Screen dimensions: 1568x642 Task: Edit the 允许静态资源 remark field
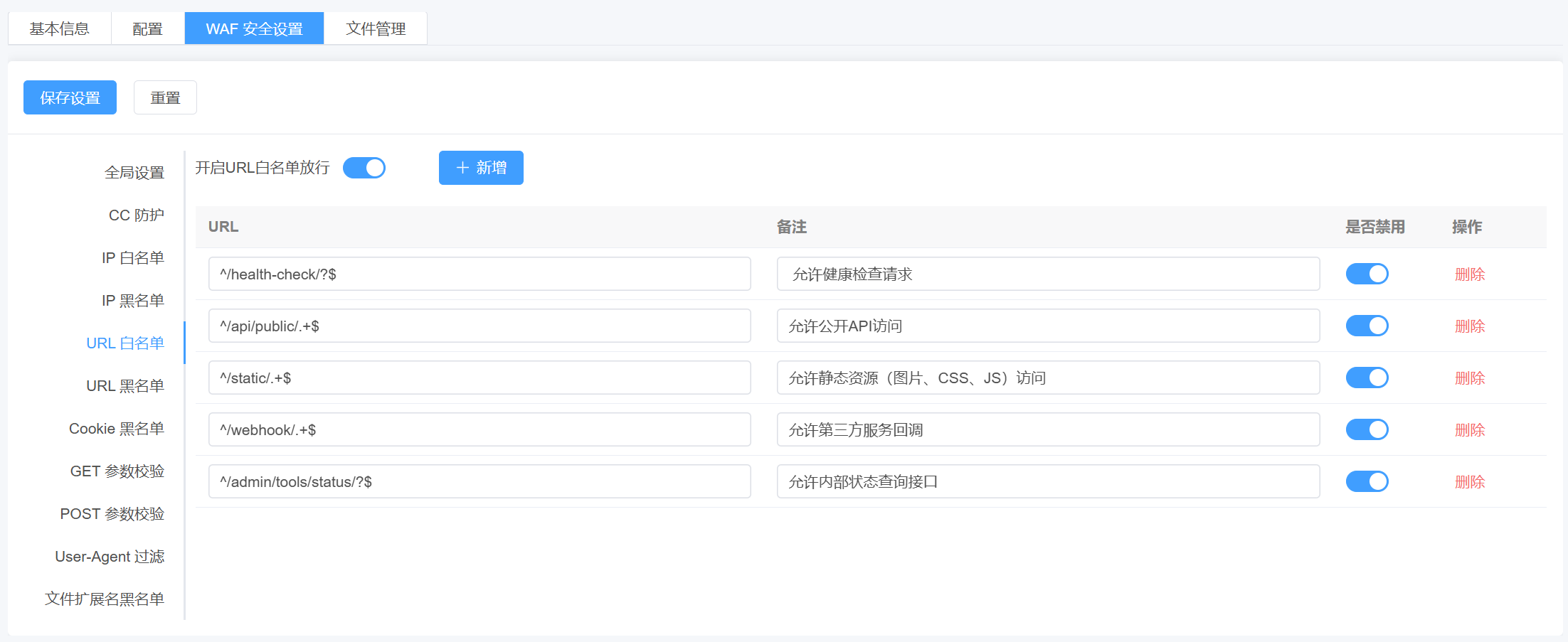[1048, 378]
